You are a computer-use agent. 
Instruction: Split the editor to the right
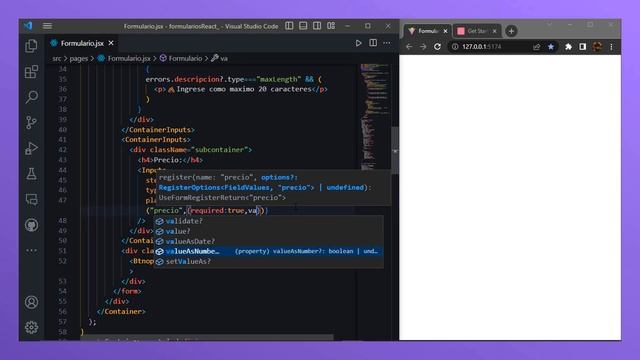tap(373, 43)
